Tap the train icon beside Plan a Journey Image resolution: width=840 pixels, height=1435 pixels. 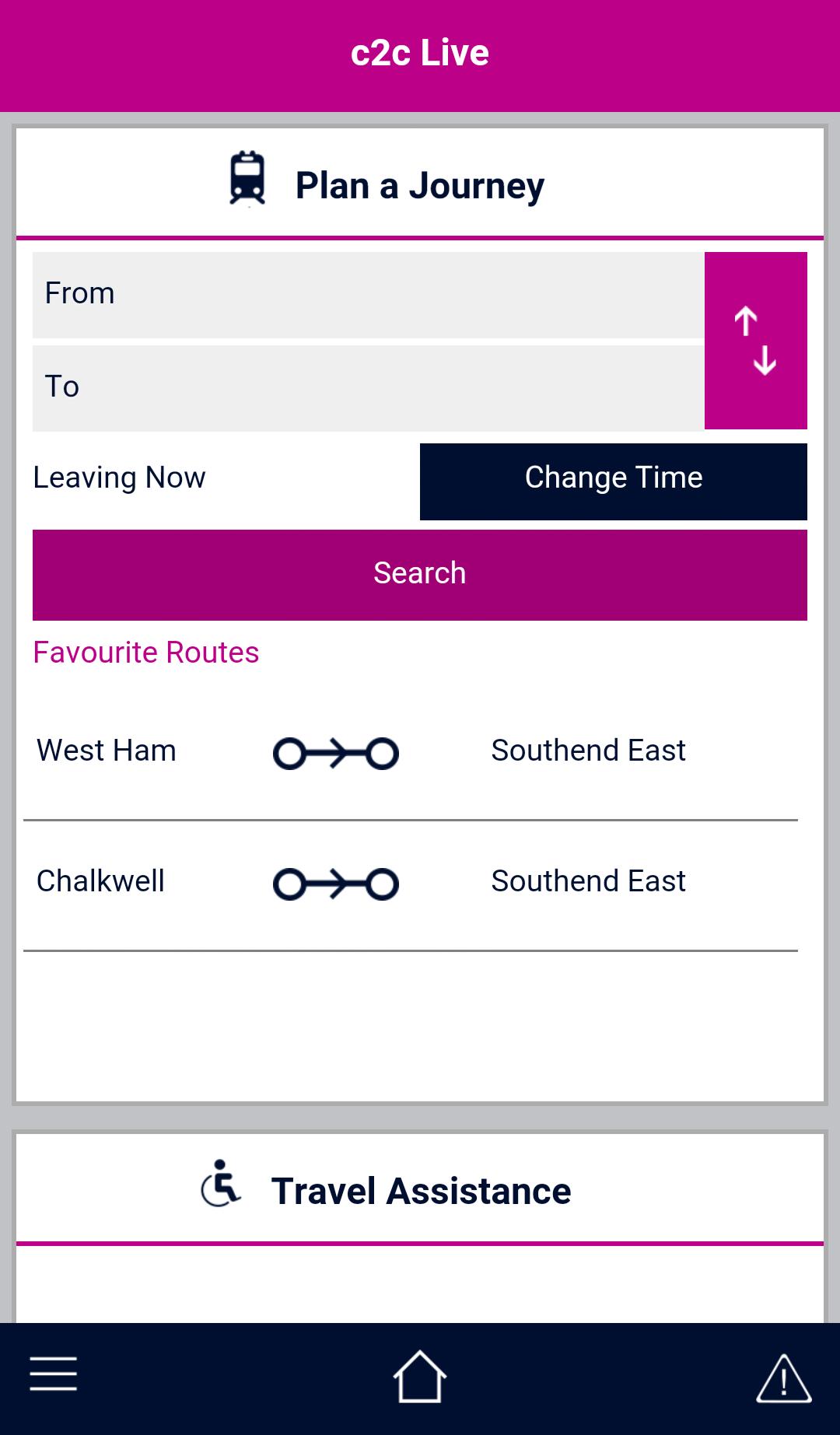coord(247,179)
